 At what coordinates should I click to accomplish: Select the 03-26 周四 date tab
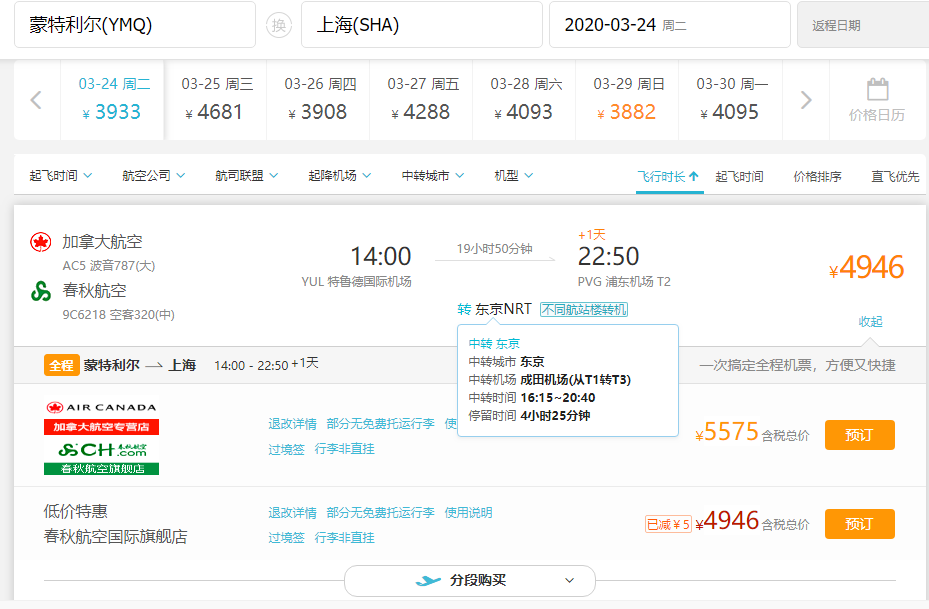coord(319,100)
